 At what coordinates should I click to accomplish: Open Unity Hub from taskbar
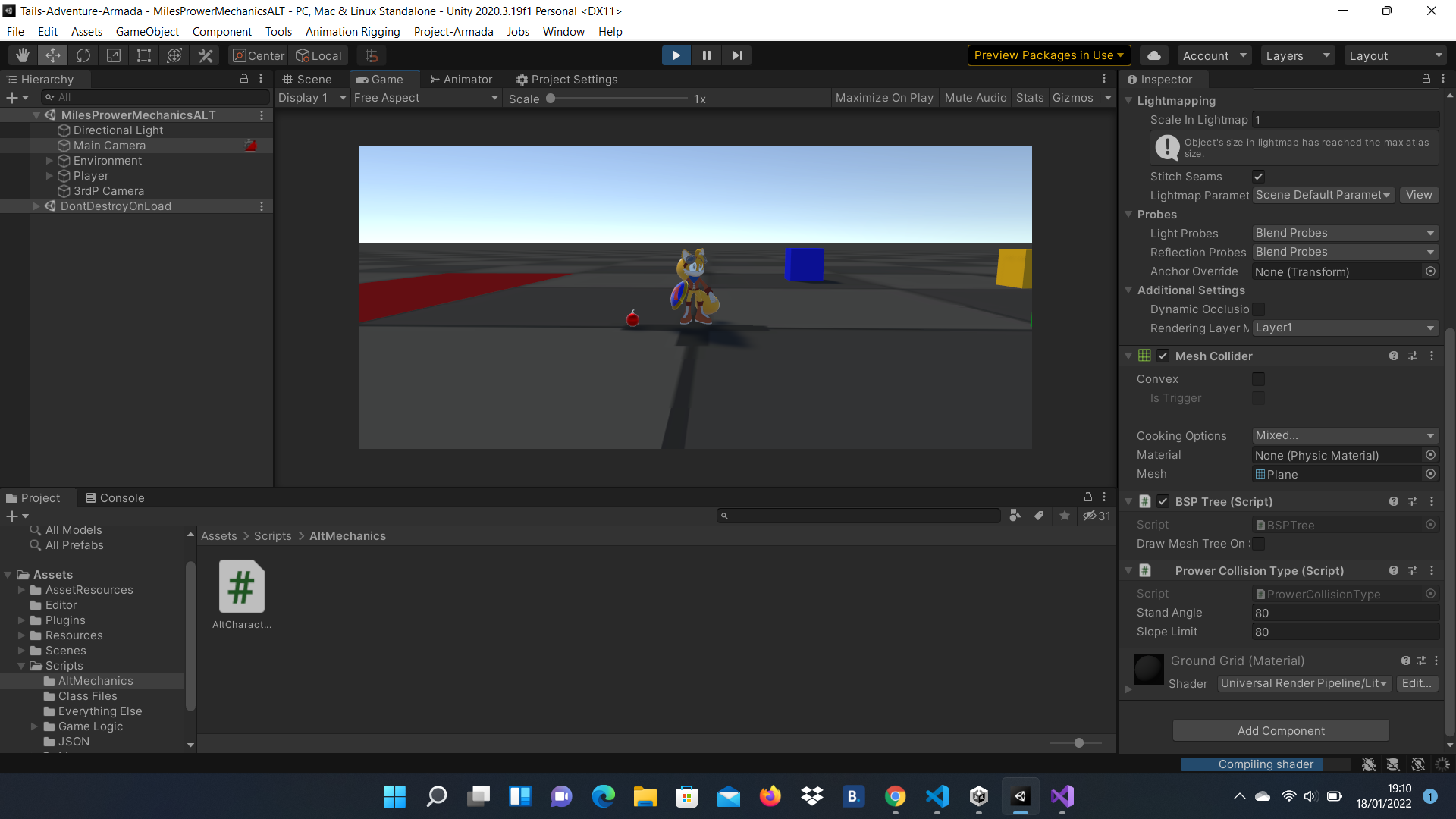click(x=979, y=796)
